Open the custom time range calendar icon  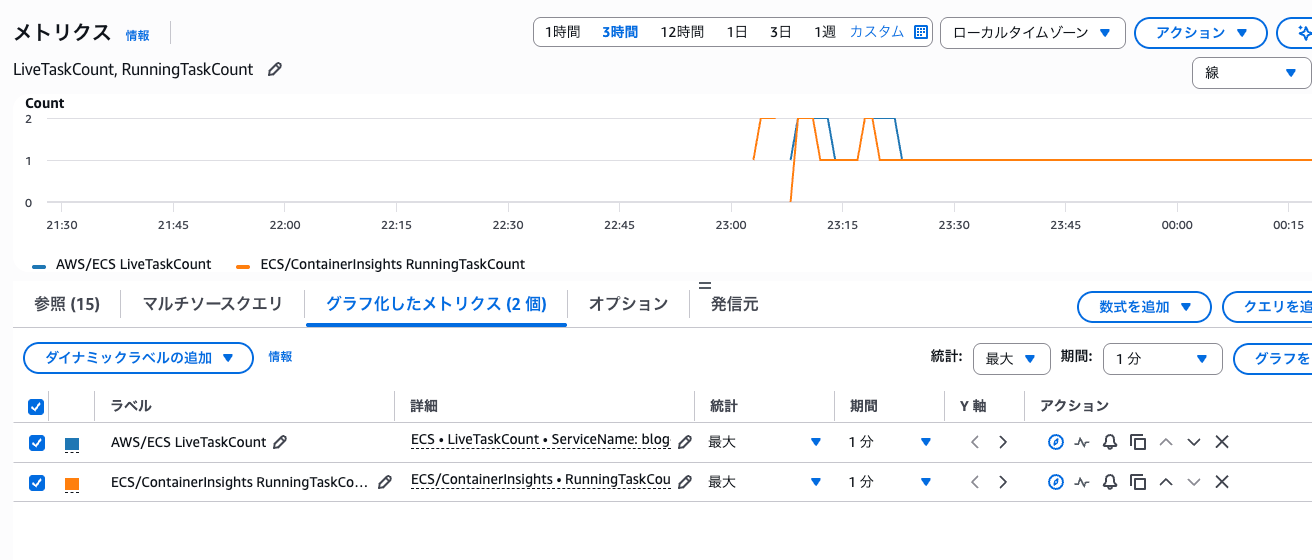coord(921,32)
